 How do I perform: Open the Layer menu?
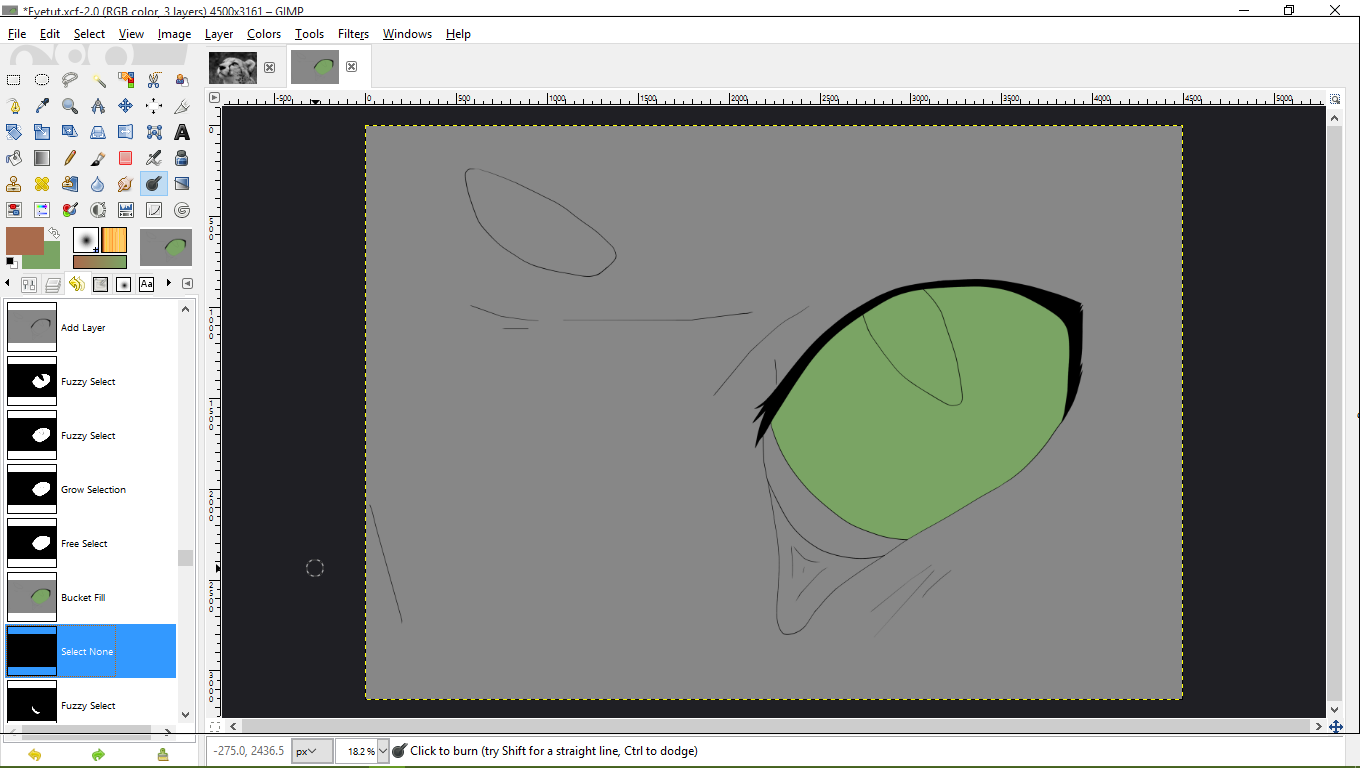pos(219,34)
